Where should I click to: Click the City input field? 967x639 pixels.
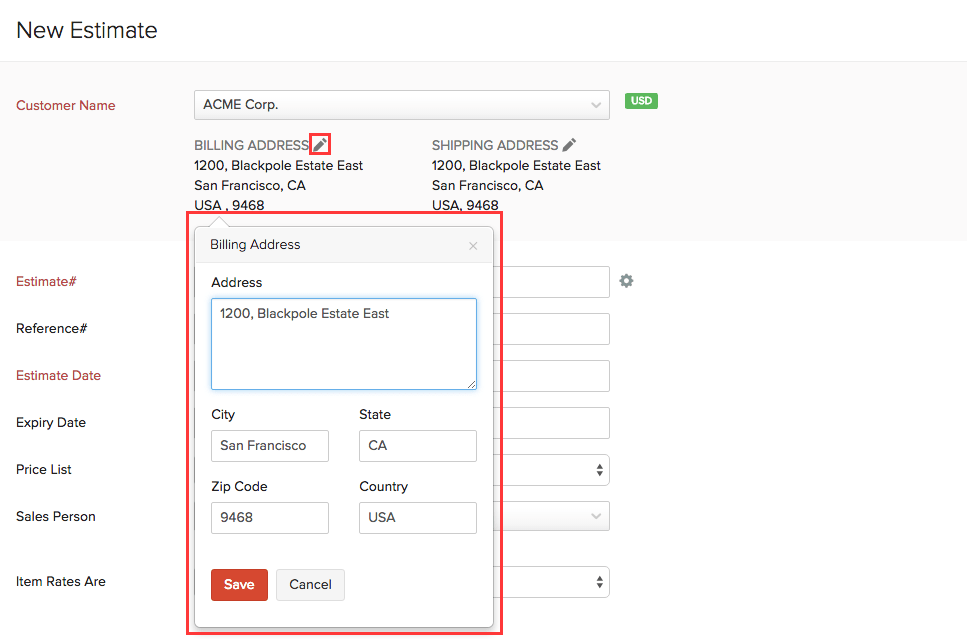click(270, 446)
